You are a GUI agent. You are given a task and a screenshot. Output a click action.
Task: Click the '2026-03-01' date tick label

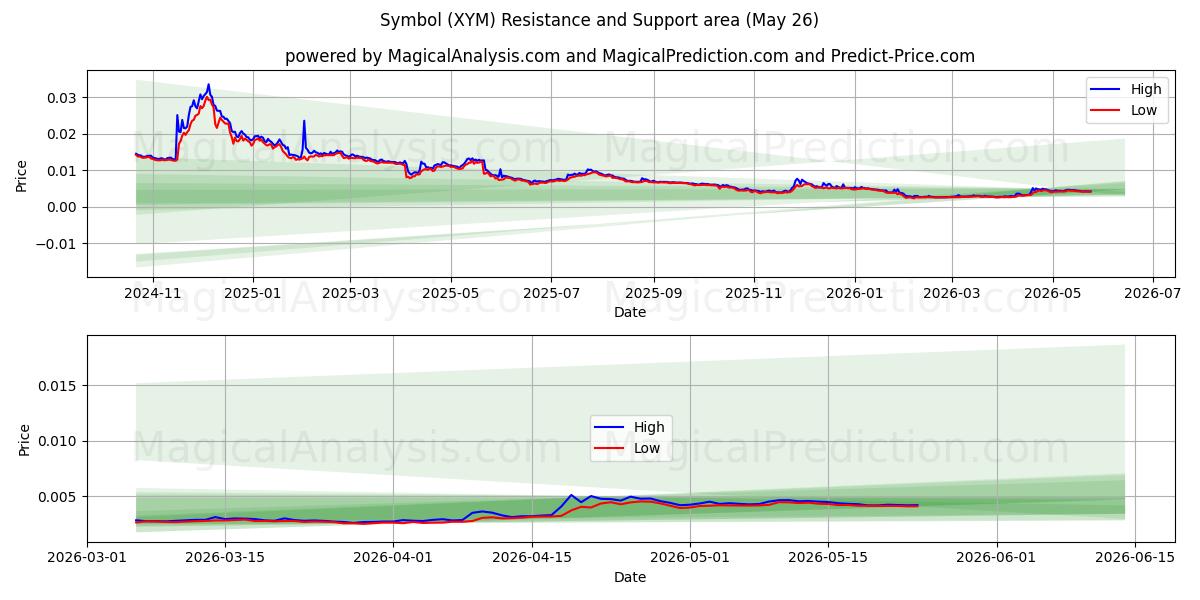[87, 557]
